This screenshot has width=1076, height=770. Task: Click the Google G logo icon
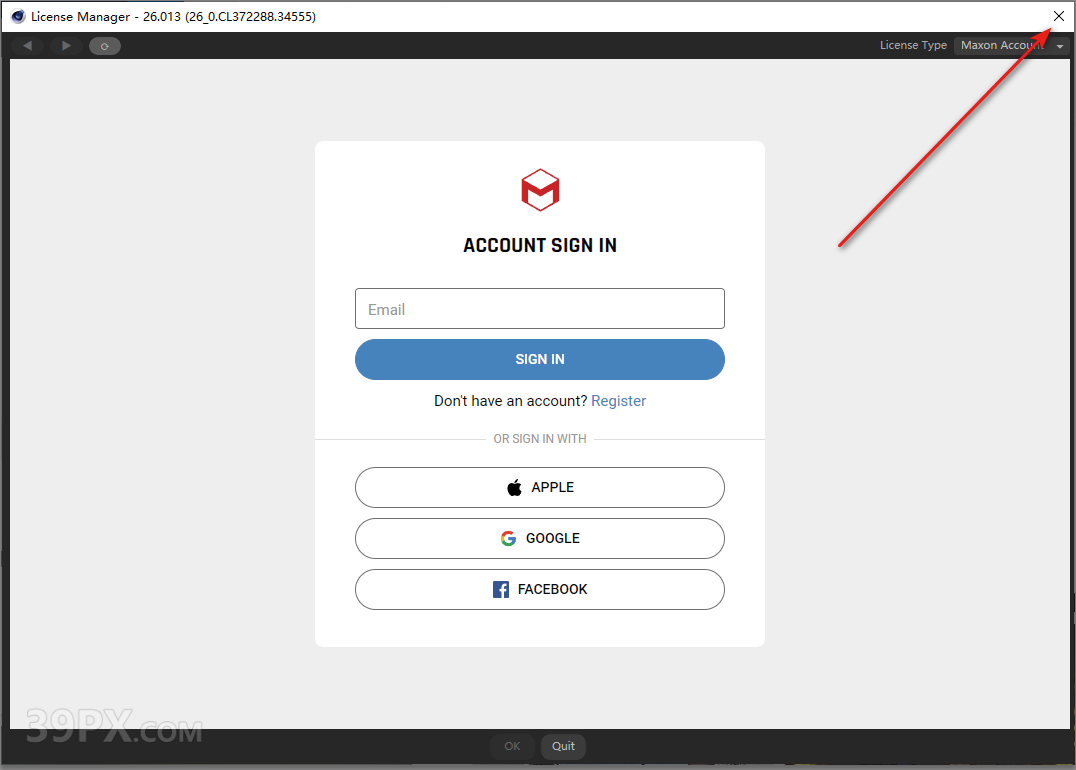(509, 539)
